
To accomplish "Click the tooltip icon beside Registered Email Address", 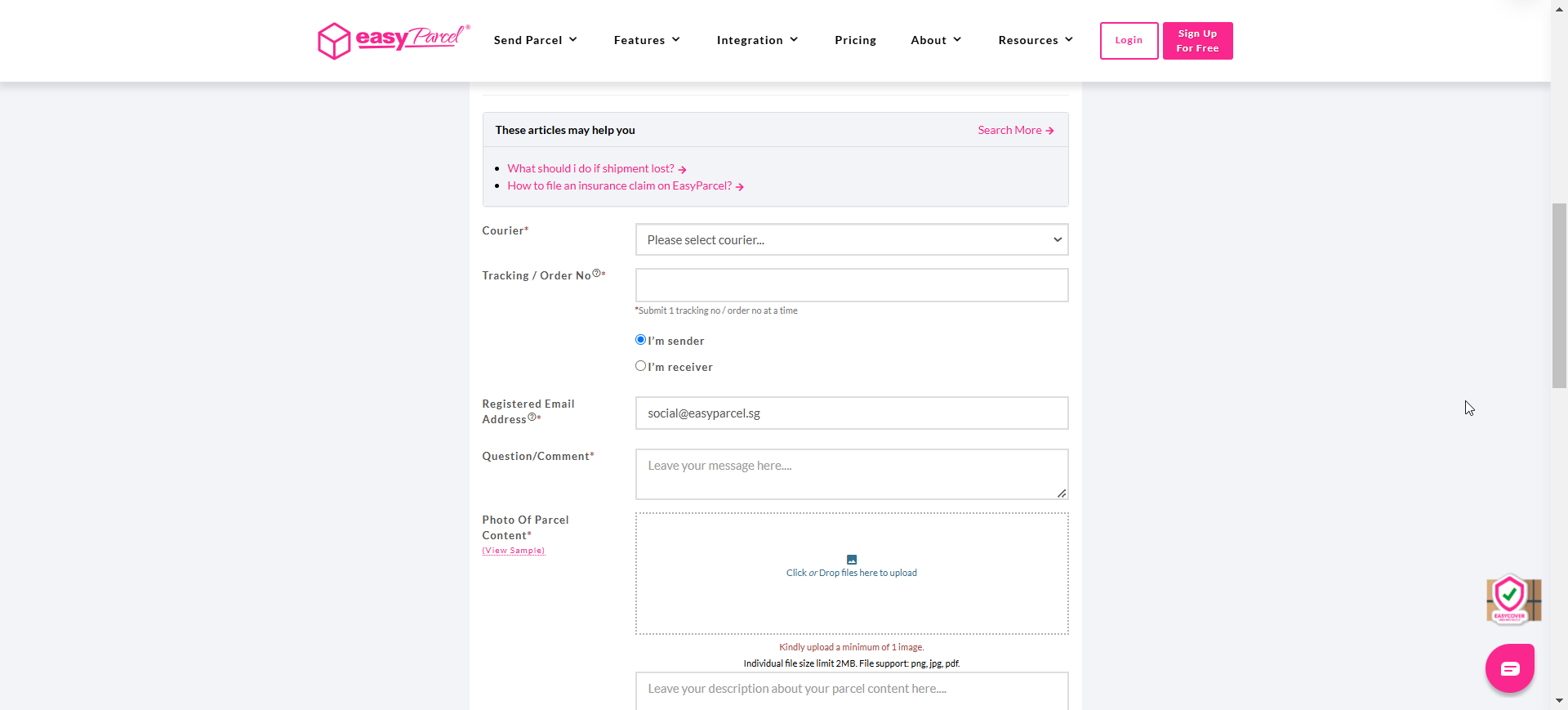I will click(533, 418).
